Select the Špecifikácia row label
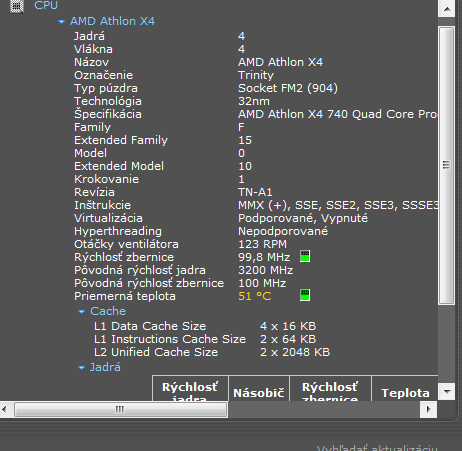The image size is (462, 451). pos(108,114)
